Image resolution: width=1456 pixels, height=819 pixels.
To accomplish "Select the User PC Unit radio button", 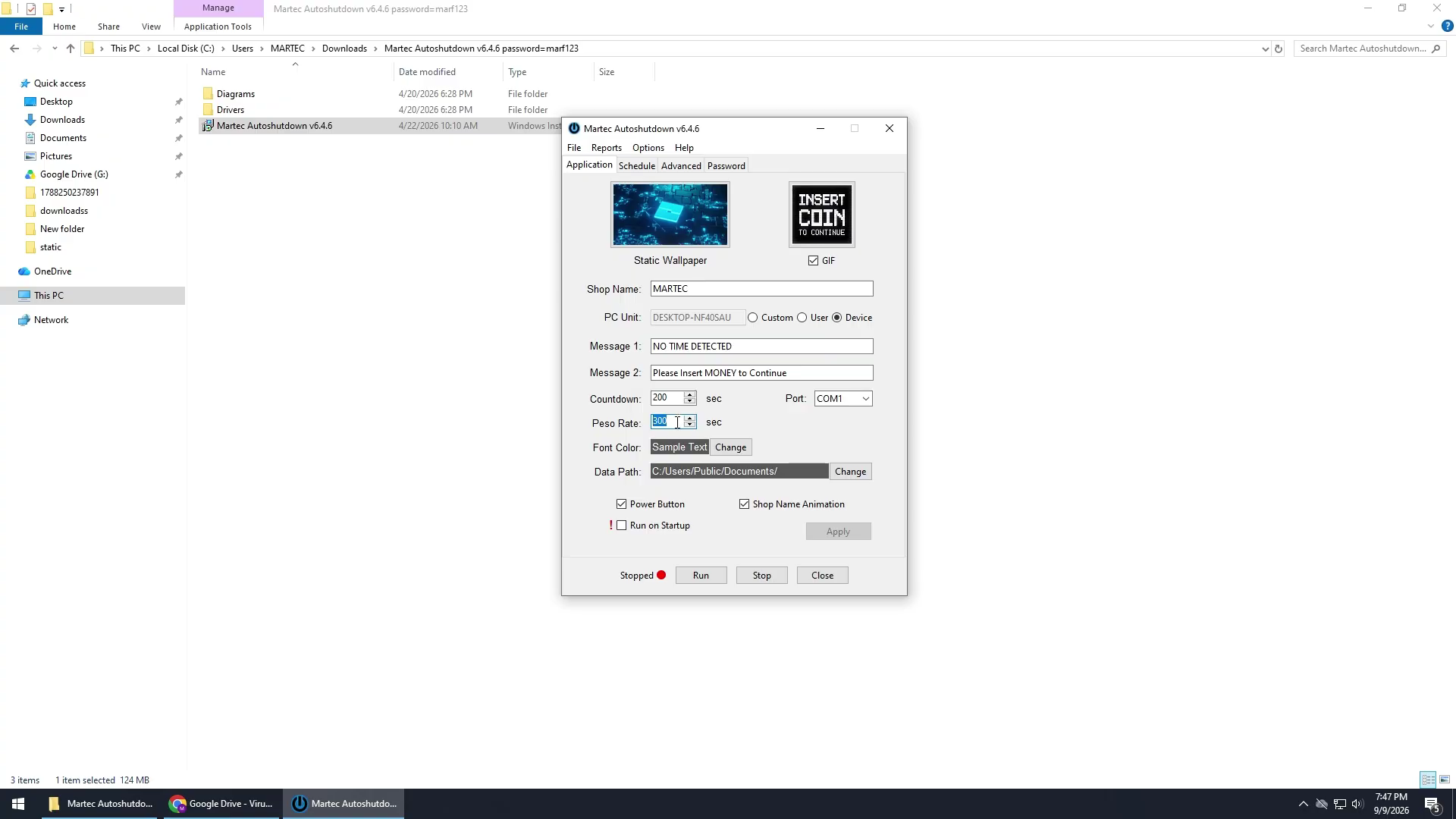I will click(802, 318).
